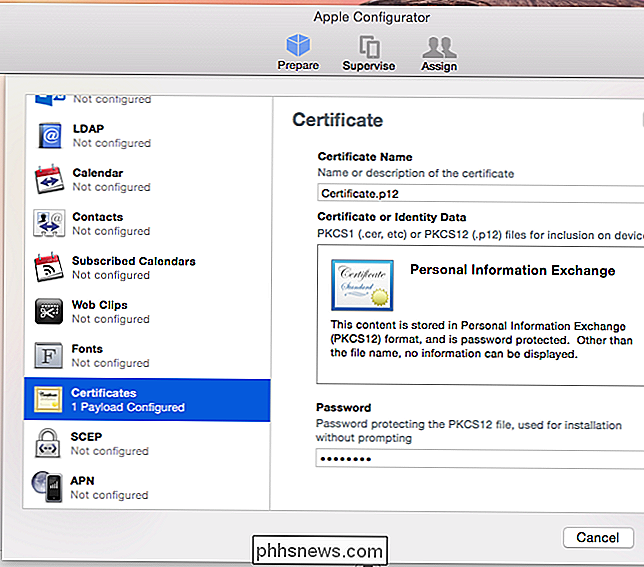Open the Prepare cube icon
644x567 pixels.
pos(298,45)
